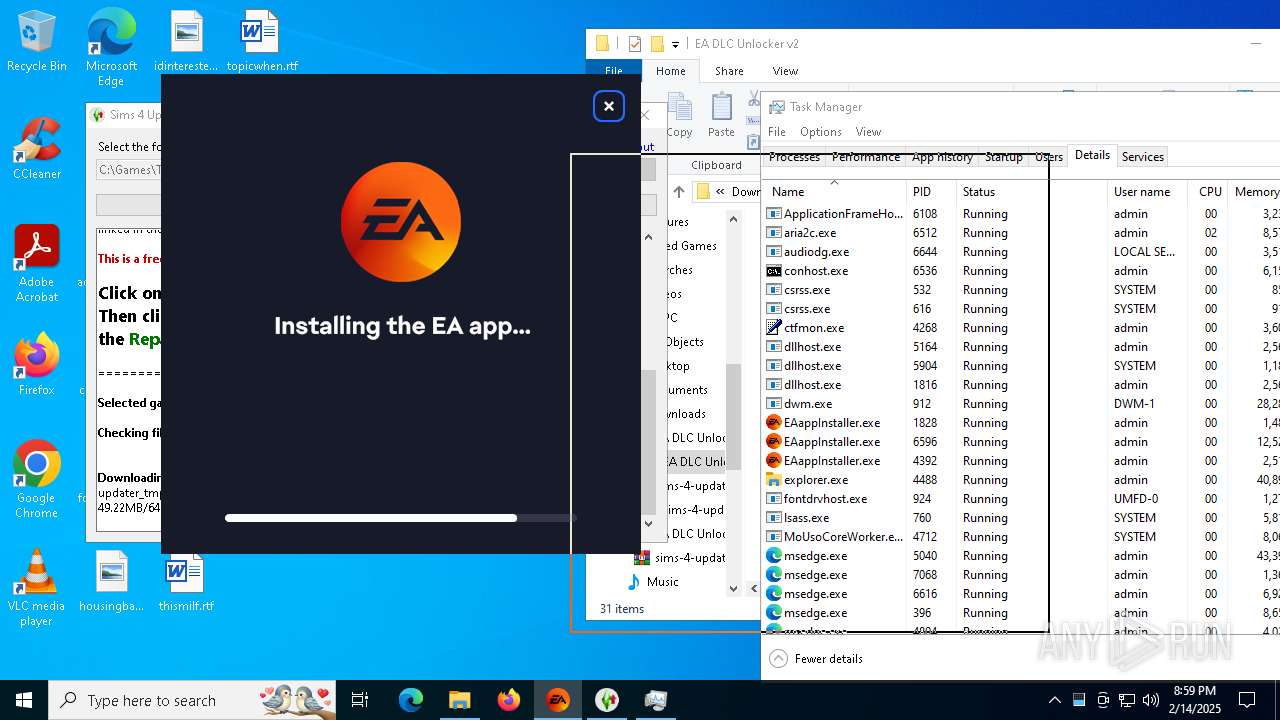
Task: Switch to Performance tab in Task Manager
Action: [x=866, y=157]
